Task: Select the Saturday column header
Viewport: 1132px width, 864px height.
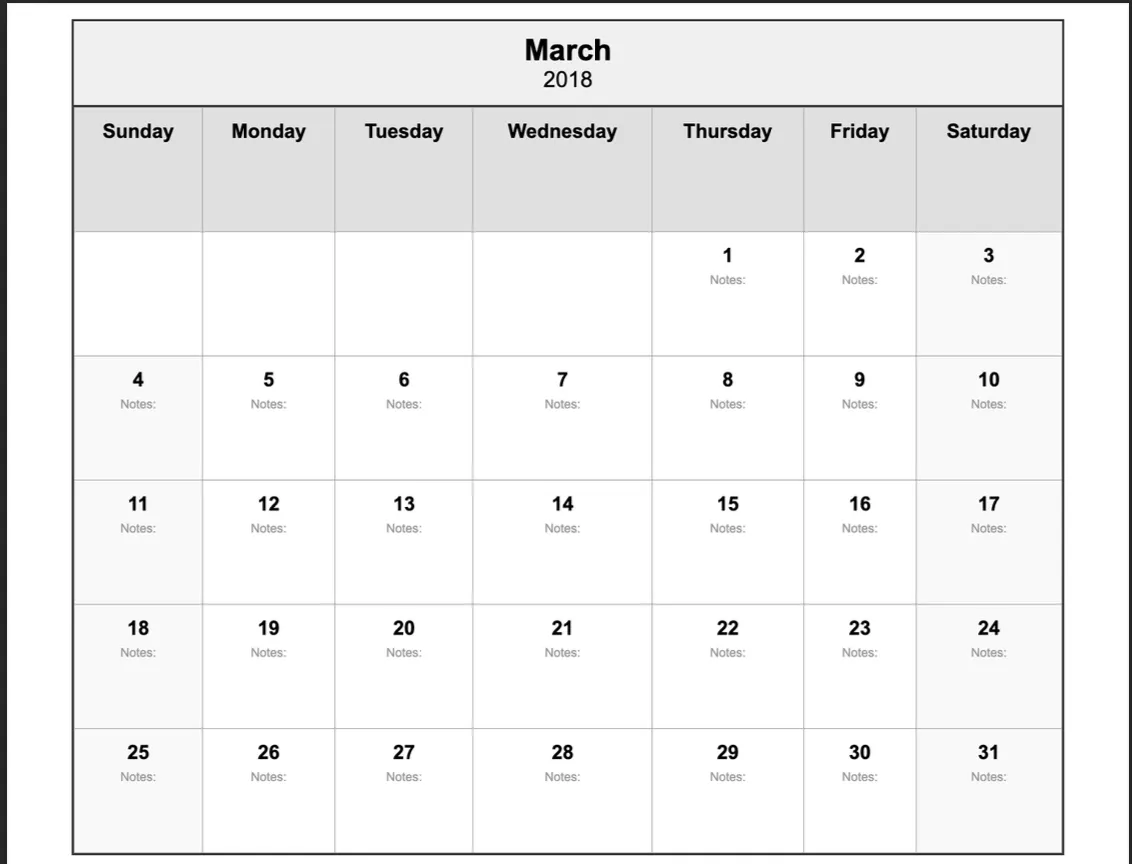Action: tap(988, 132)
